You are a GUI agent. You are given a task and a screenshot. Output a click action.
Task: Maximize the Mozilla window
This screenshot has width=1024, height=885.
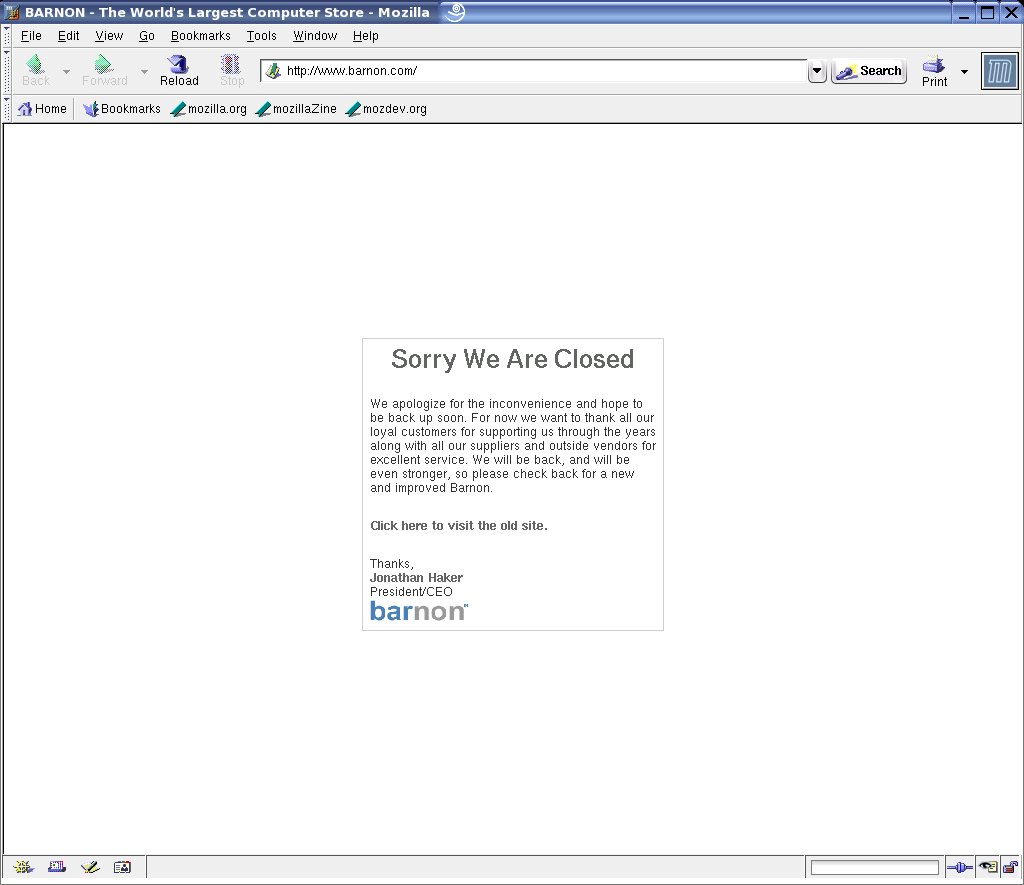tap(987, 12)
